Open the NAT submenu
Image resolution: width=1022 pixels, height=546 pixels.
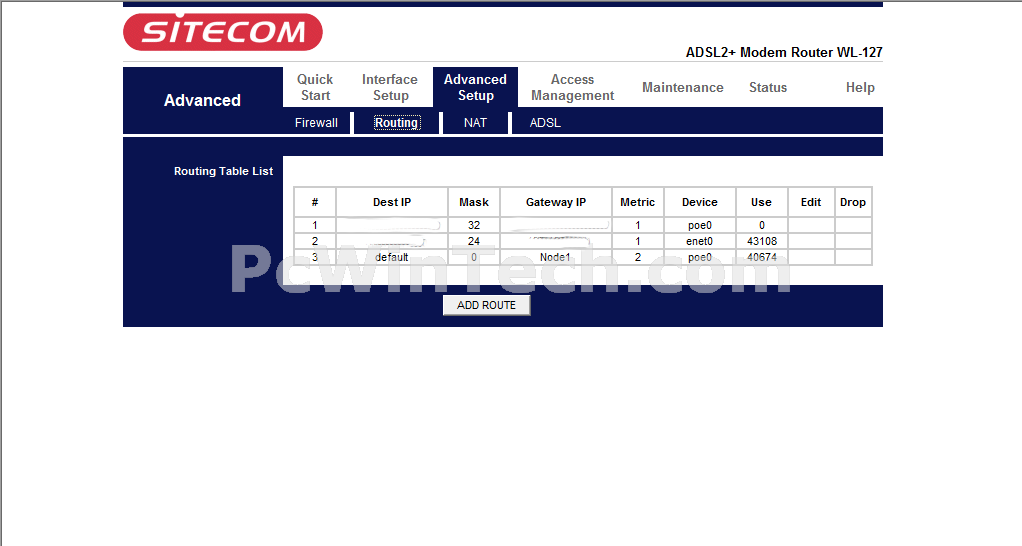point(475,122)
